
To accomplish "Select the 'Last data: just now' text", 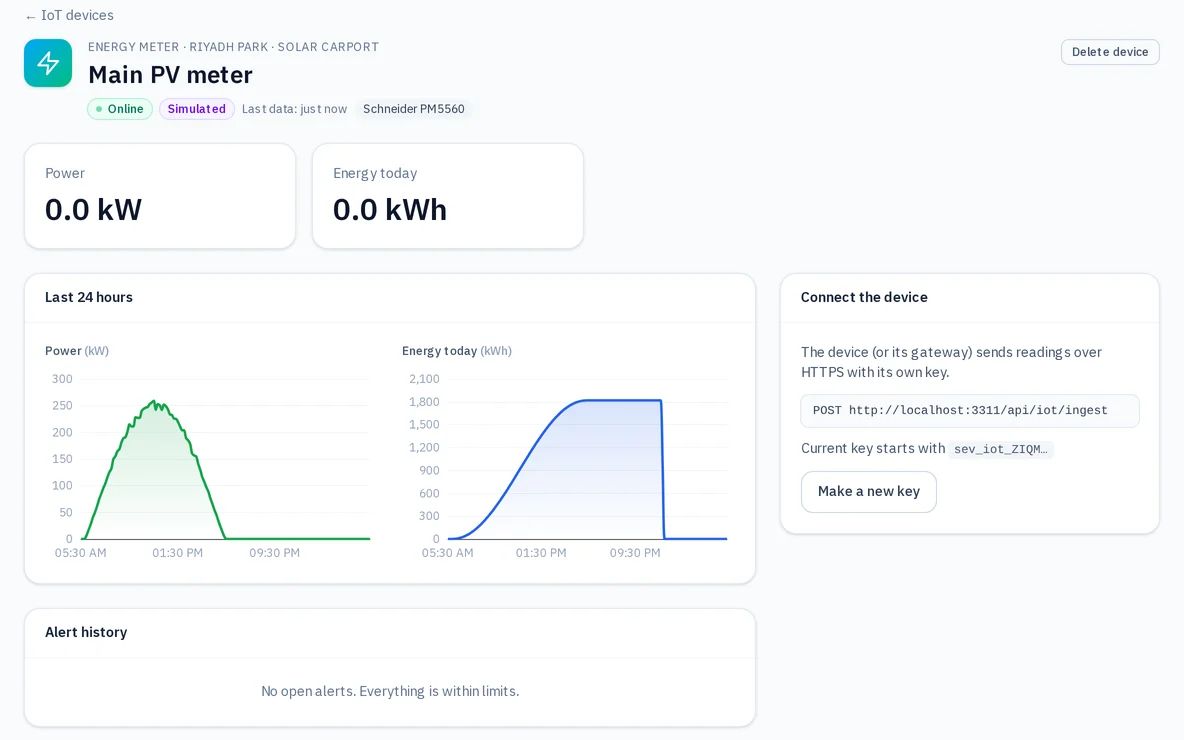I will [294, 109].
